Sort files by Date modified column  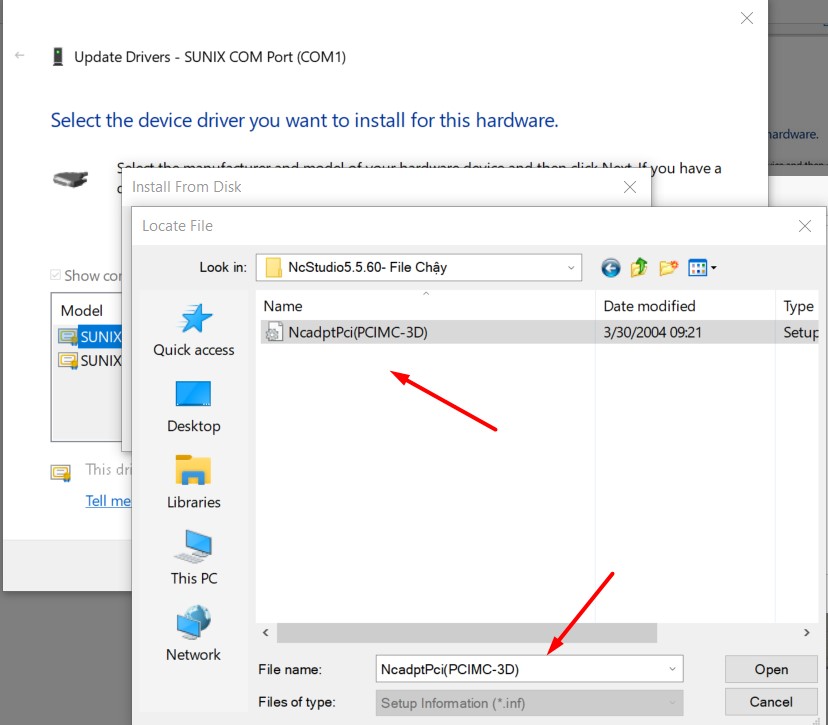click(685, 306)
